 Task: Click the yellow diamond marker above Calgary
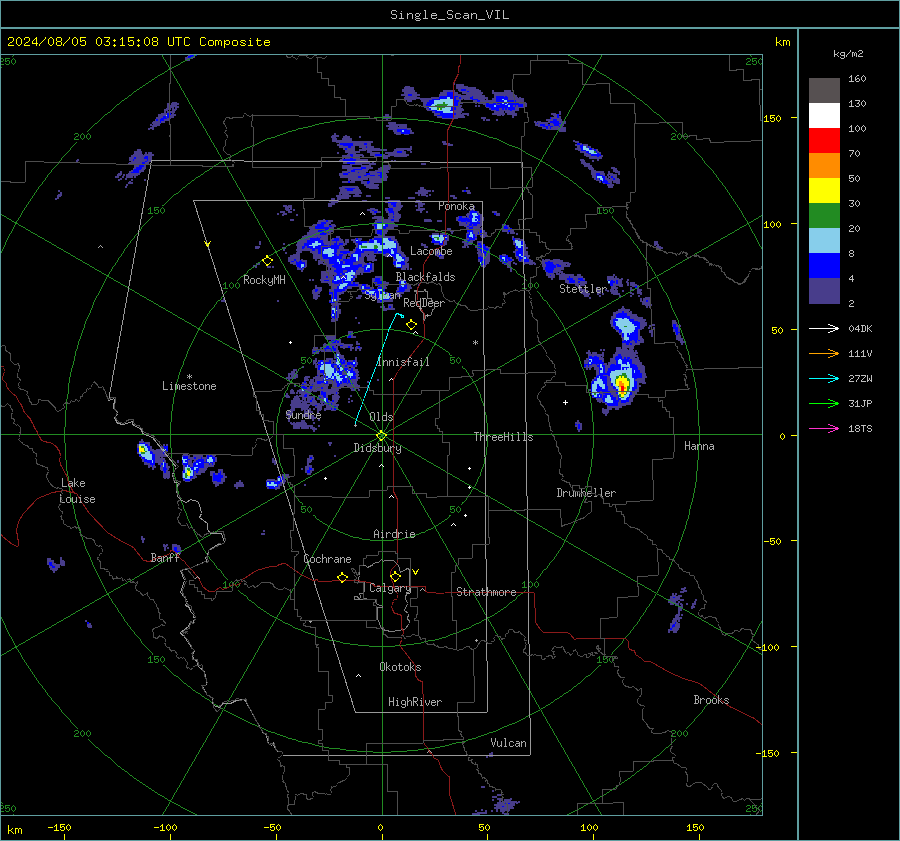coord(395,576)
